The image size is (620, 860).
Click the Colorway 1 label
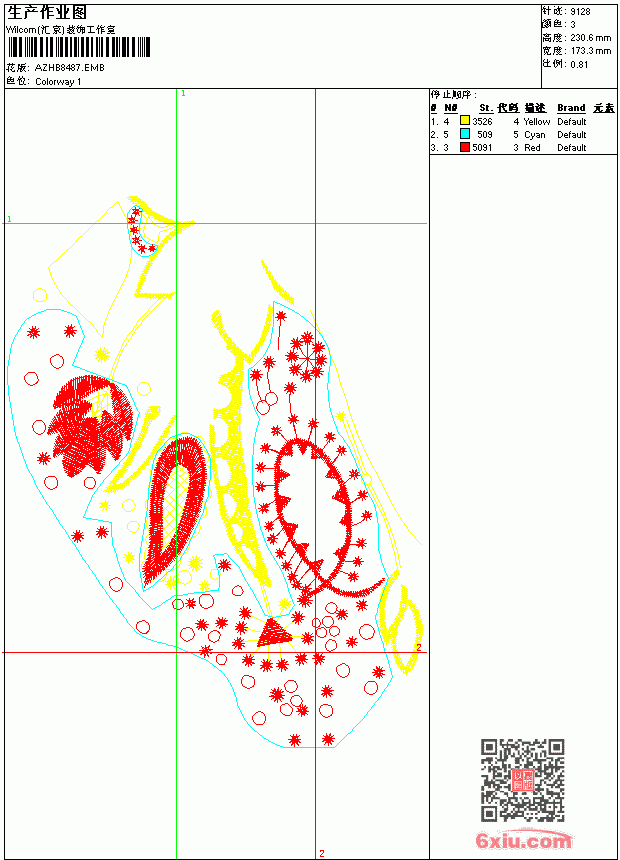click(58, 82)
